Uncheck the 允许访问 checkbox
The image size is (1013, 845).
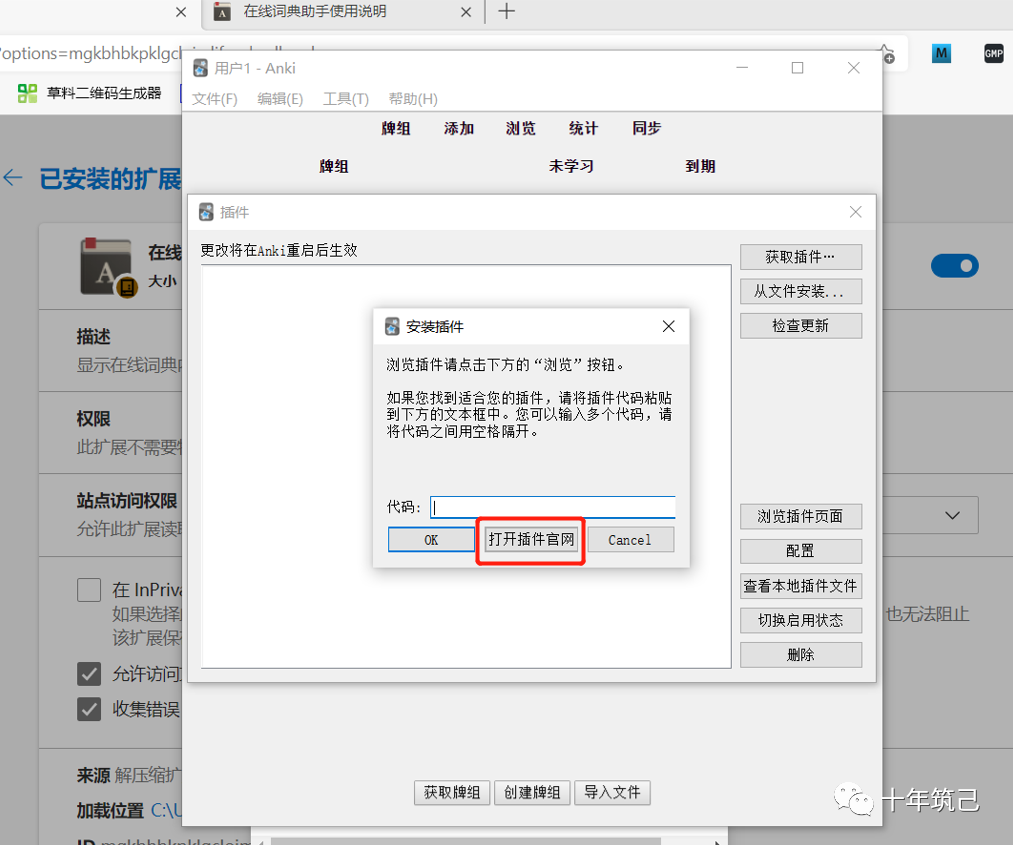89,674
